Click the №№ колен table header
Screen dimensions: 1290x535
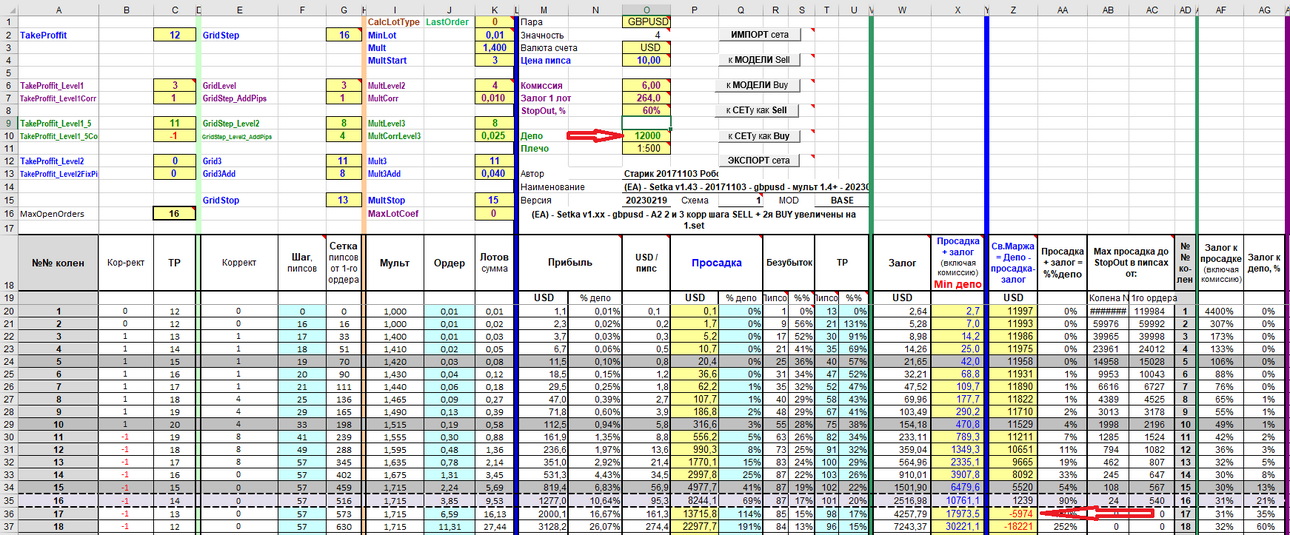click(58, 263)
